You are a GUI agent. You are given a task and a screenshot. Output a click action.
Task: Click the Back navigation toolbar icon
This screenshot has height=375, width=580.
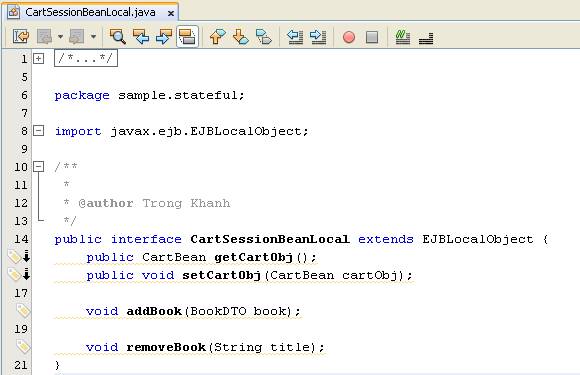pyautogui.click(x=44, y=36)
